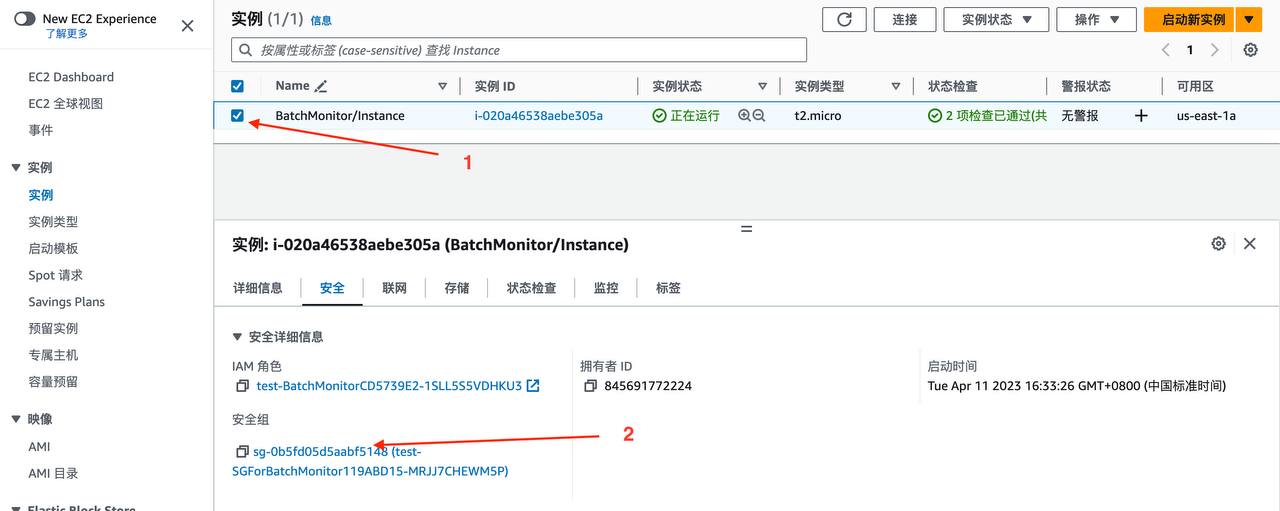Image resolution: width=1280 pixels, height=511 pixels.
Task: Go to next page of instances
Action: pos(1214,50)
